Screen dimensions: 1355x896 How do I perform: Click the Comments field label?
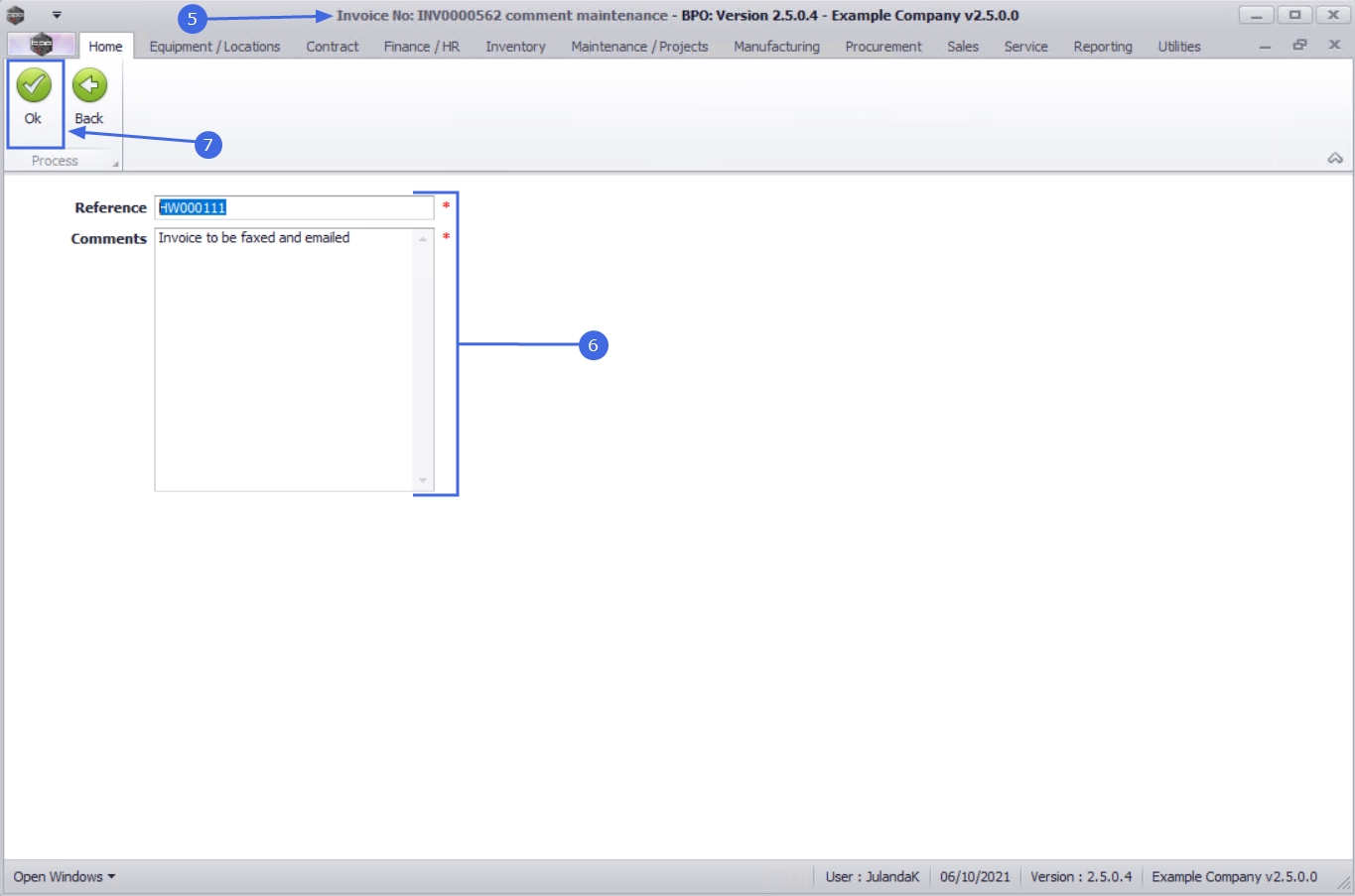click(x=108, y=239)
